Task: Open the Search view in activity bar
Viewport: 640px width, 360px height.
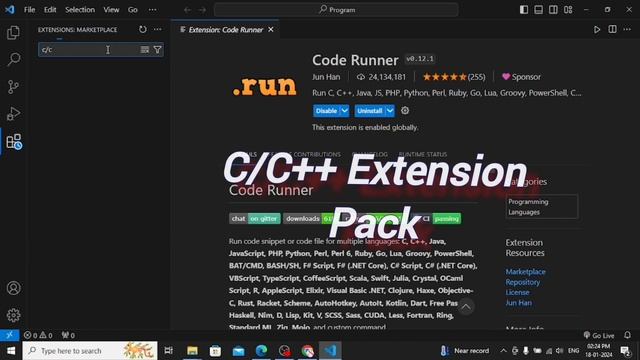Action: click(x=13, y=60)
